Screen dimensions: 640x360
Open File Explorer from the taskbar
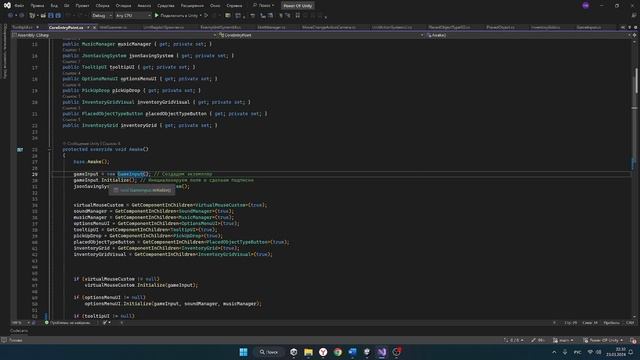pyautogui.click(x=308, y=352)
